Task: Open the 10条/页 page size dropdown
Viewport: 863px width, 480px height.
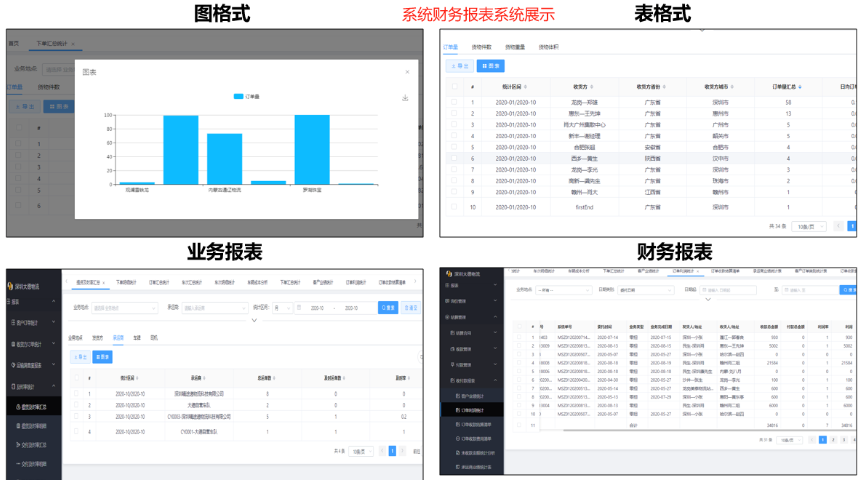Action: tap(807, 227)
